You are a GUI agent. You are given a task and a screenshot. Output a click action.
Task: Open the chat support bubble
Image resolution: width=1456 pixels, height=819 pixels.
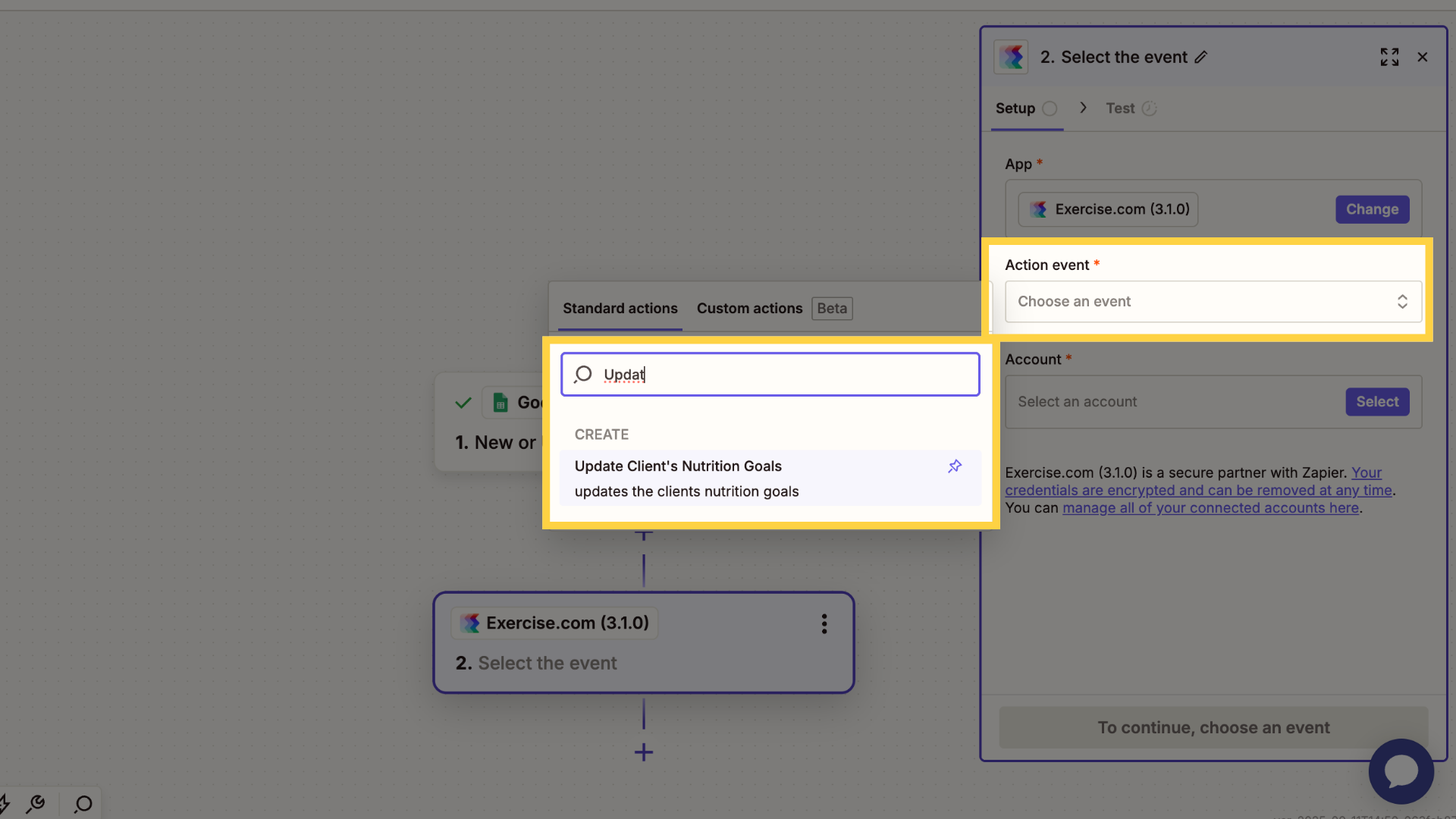[1401, 771]
